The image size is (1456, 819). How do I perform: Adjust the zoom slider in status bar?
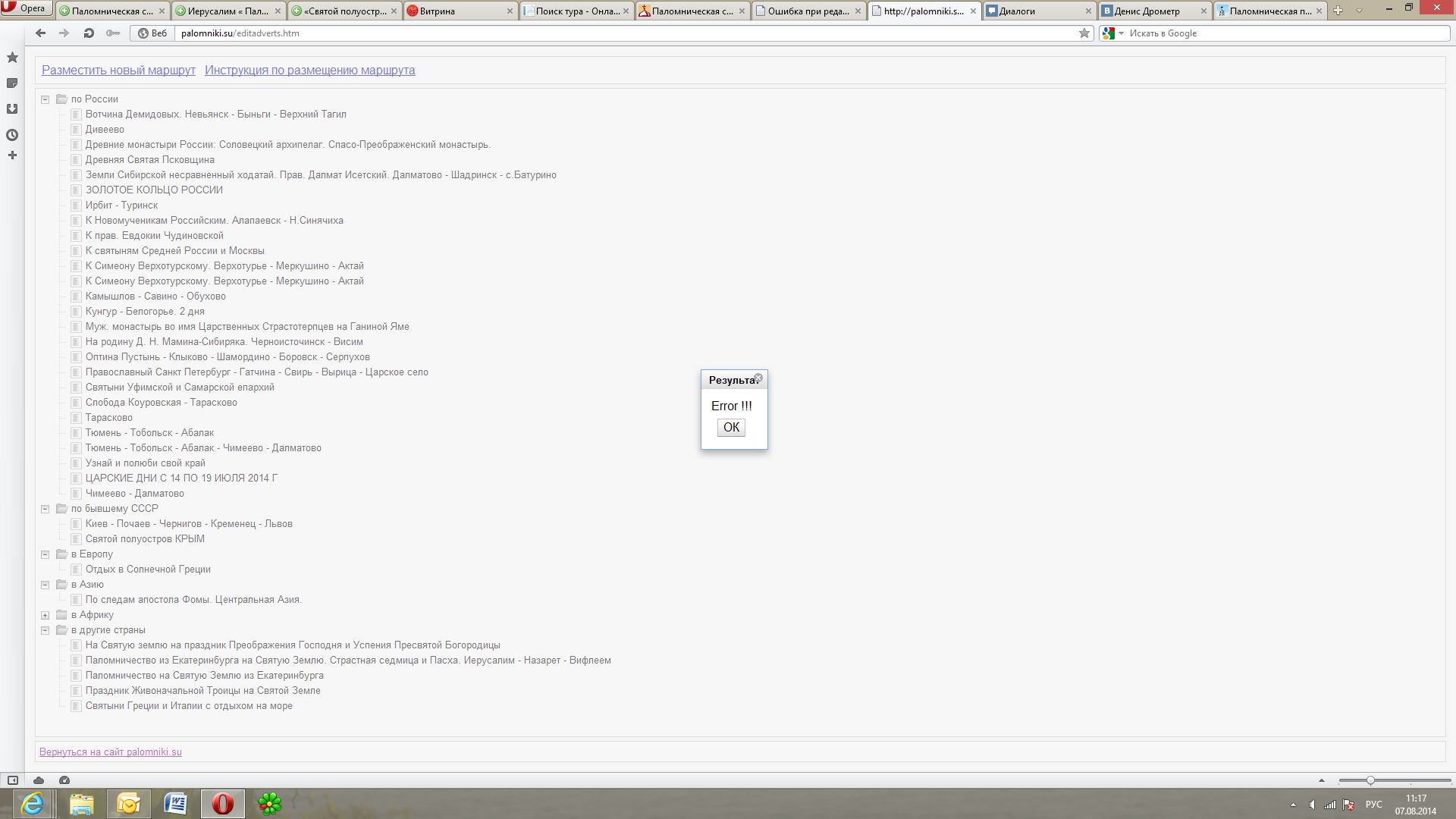(1370, 780)
